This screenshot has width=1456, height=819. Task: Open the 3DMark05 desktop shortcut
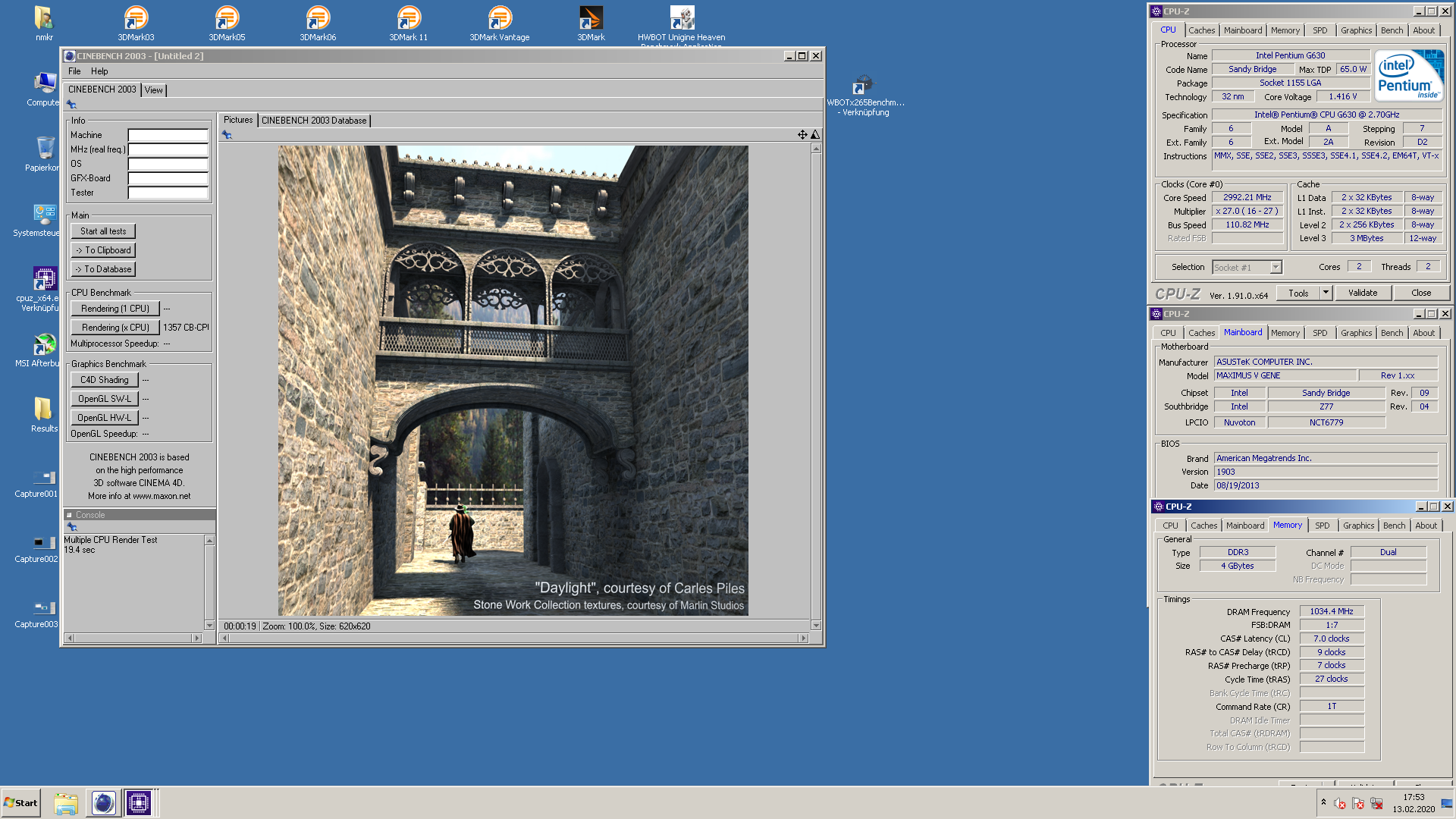click(227, 23)
